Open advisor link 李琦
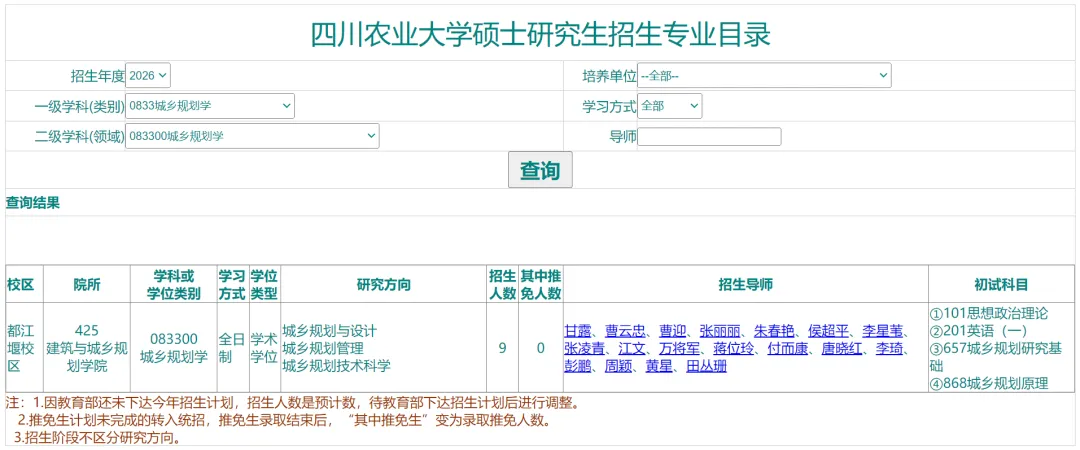This screenshot has height=450, width=1080. tap(890, 348)
